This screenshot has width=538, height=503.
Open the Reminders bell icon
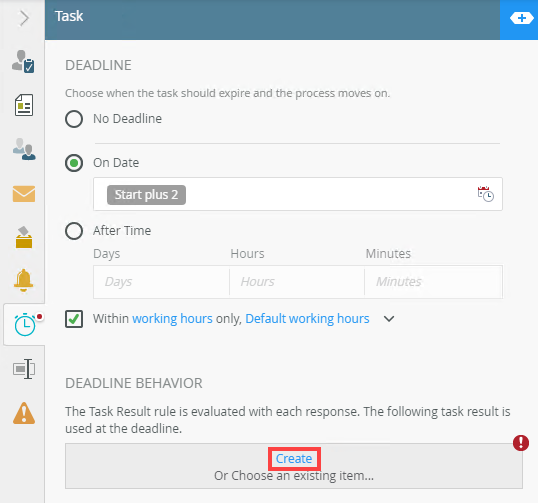click(x=23, y=280)
